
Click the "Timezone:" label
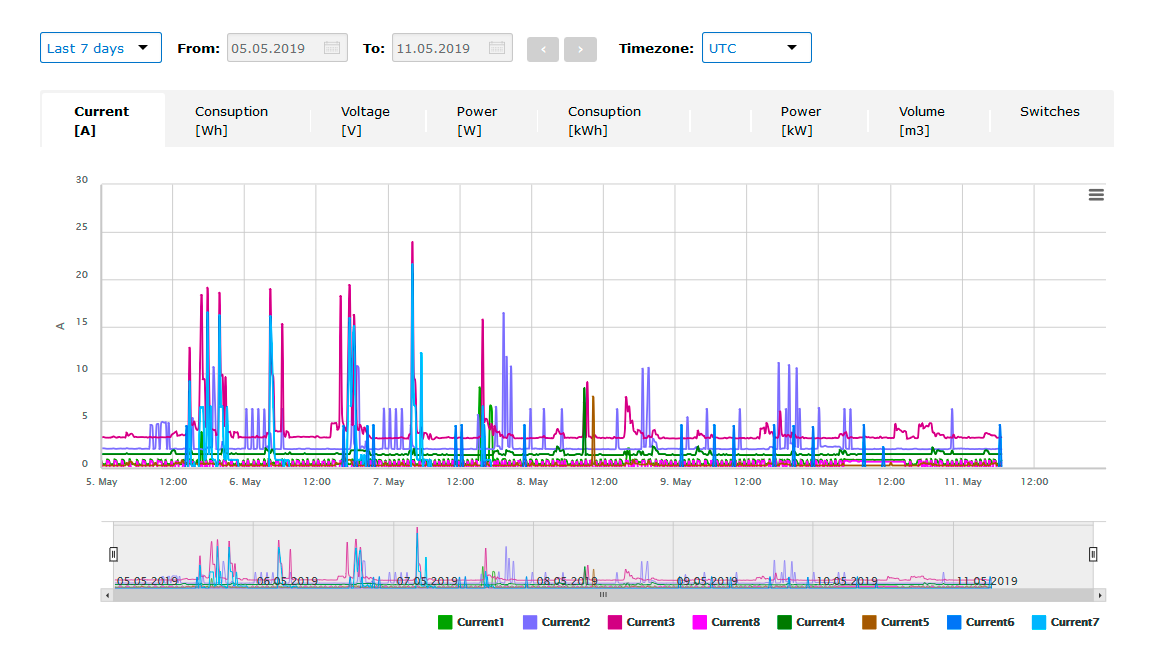pyautogui.click(x=656, y=49)
